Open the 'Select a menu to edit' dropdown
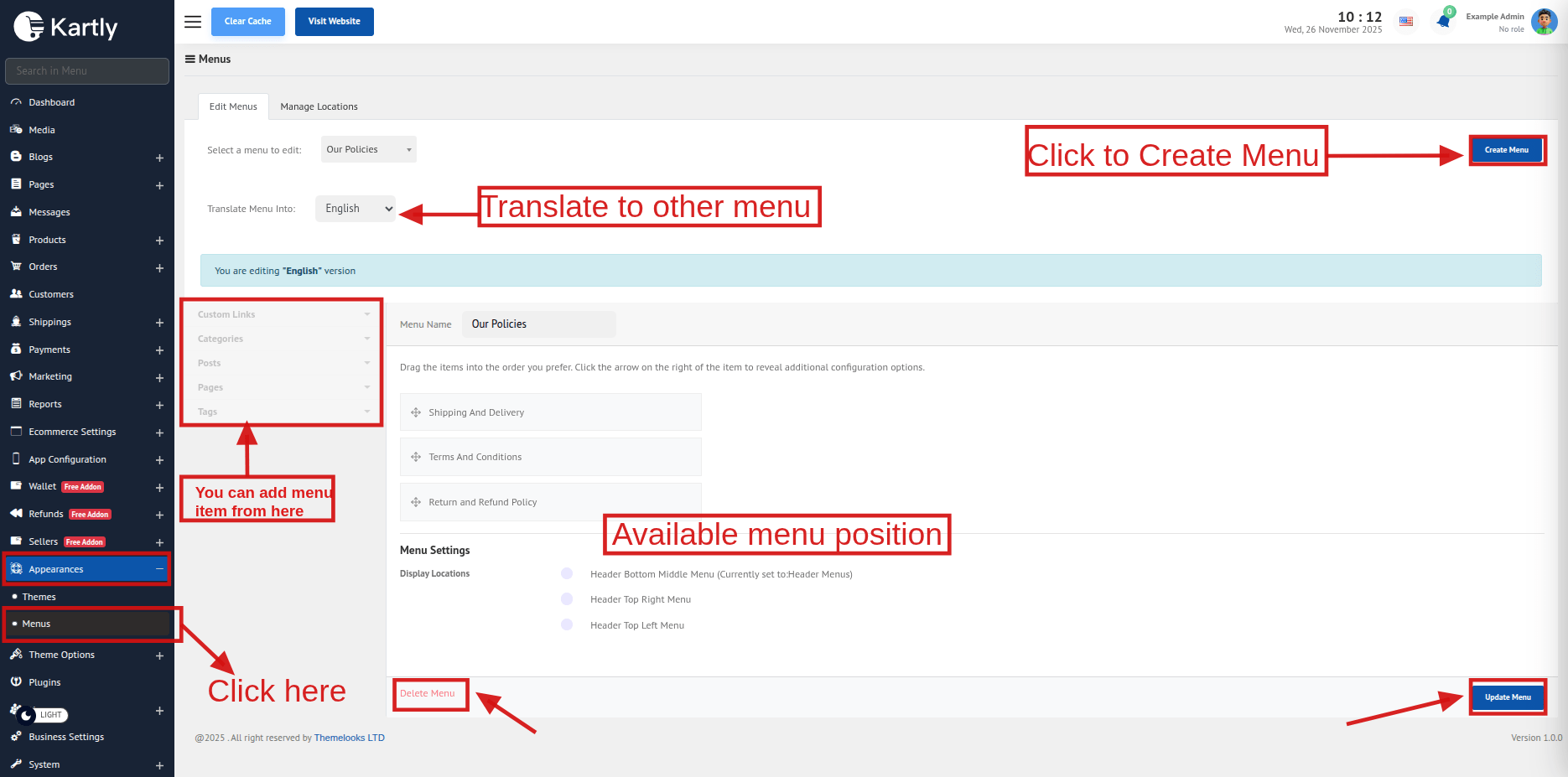 (369, 149)
